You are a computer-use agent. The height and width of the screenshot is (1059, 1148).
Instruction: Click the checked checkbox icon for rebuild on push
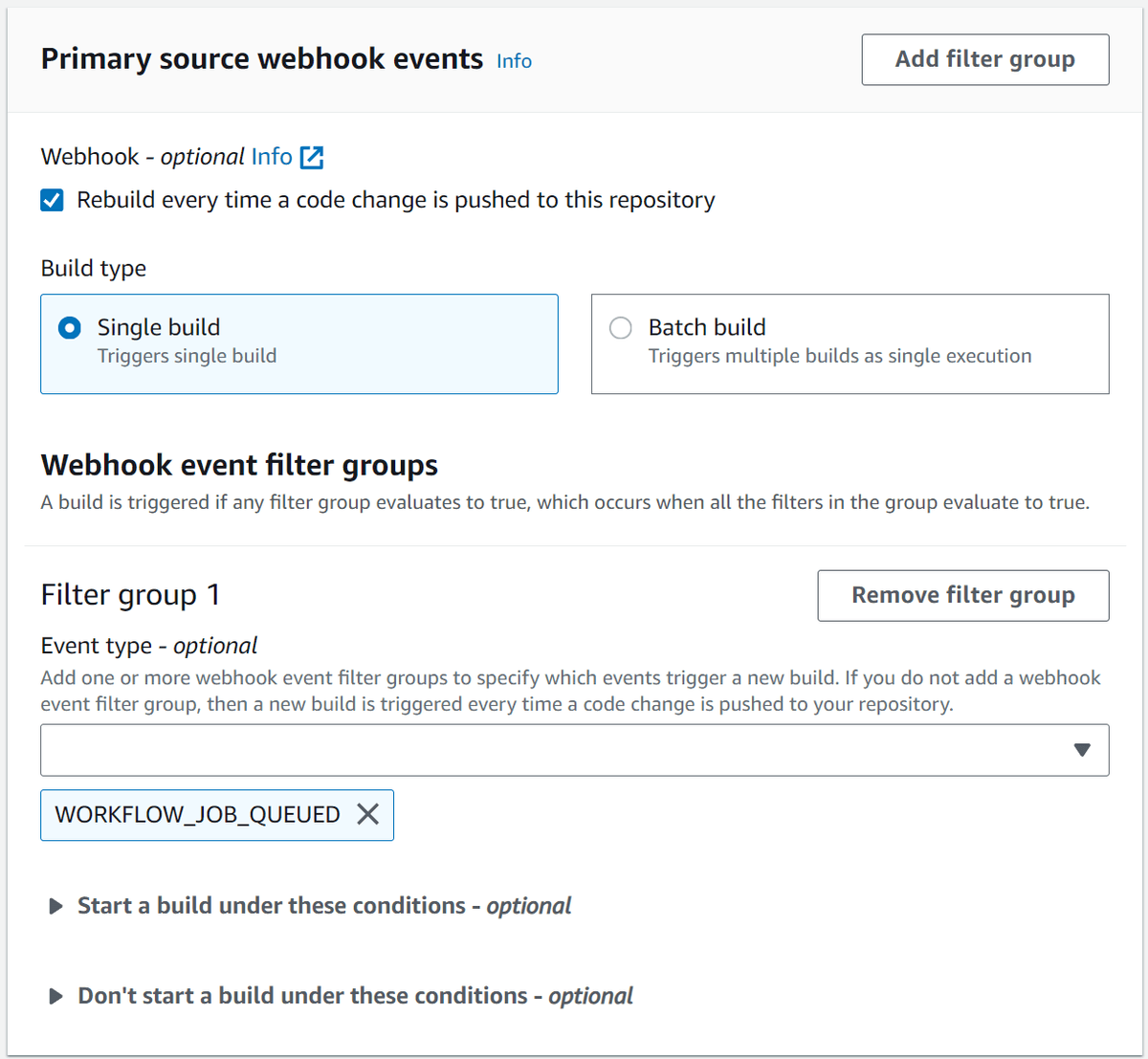click(x=52, y=200)
